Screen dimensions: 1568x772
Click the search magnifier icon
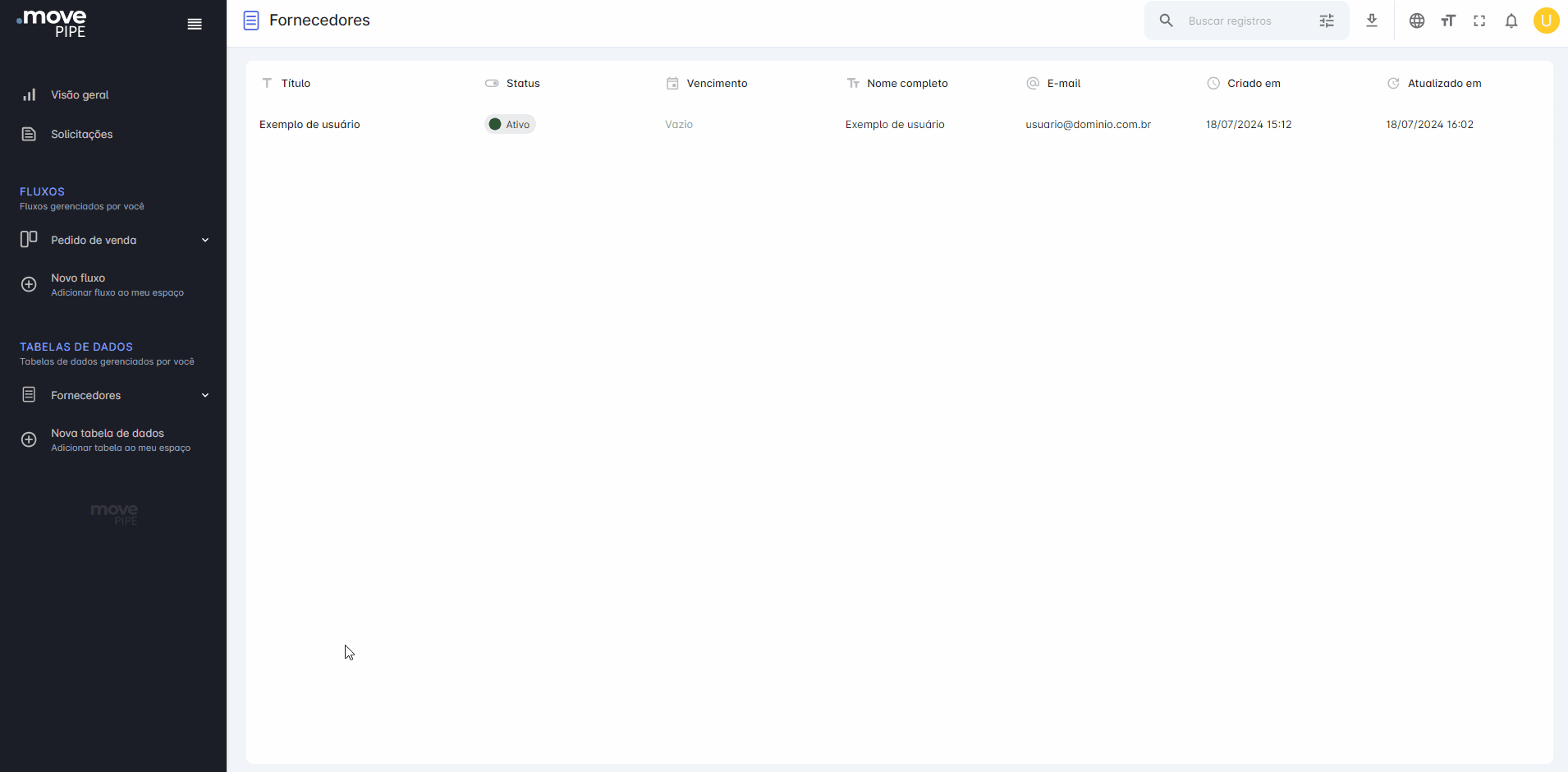[1166, 21]
